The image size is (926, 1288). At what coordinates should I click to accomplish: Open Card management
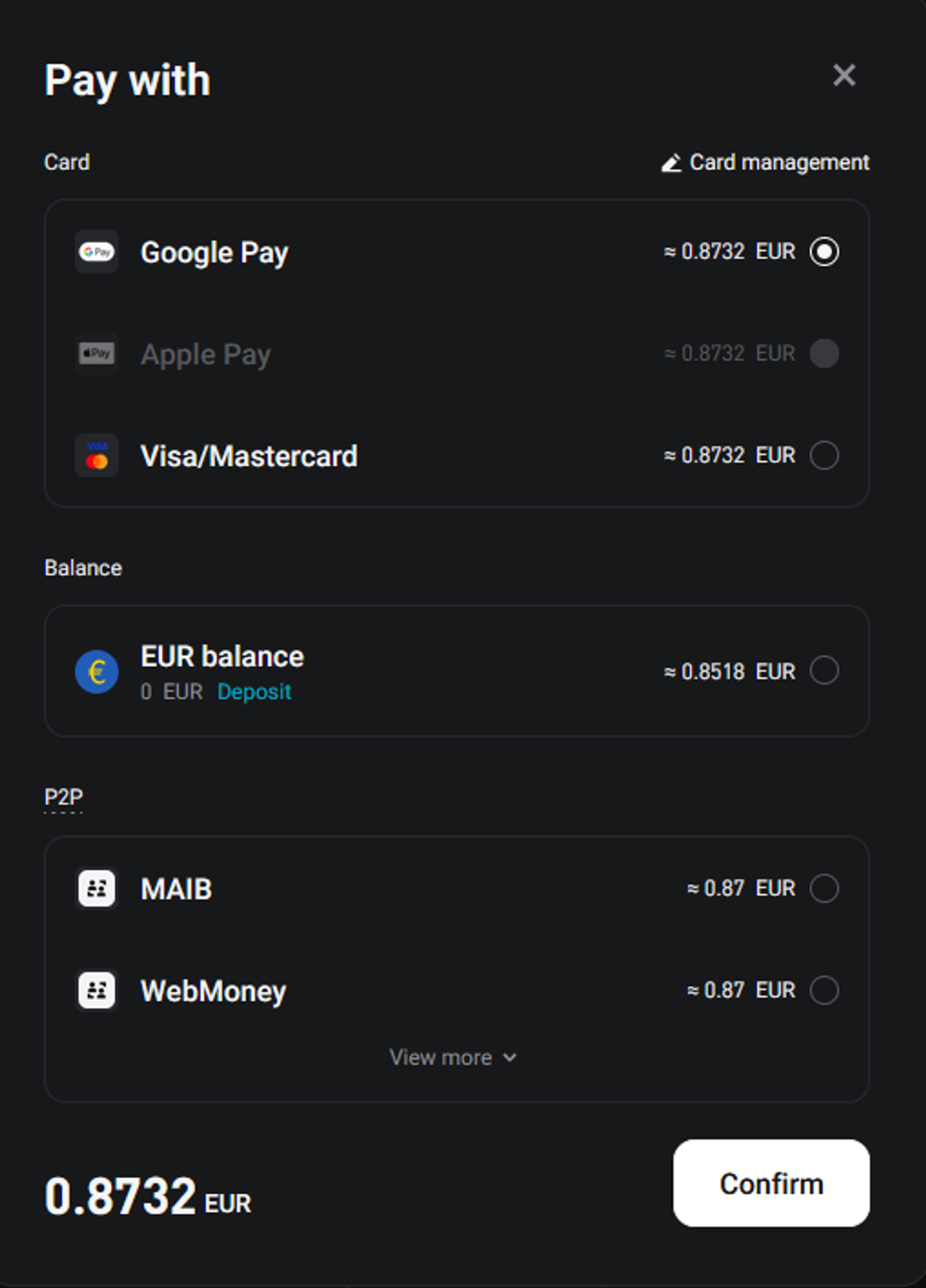(778, 163)
